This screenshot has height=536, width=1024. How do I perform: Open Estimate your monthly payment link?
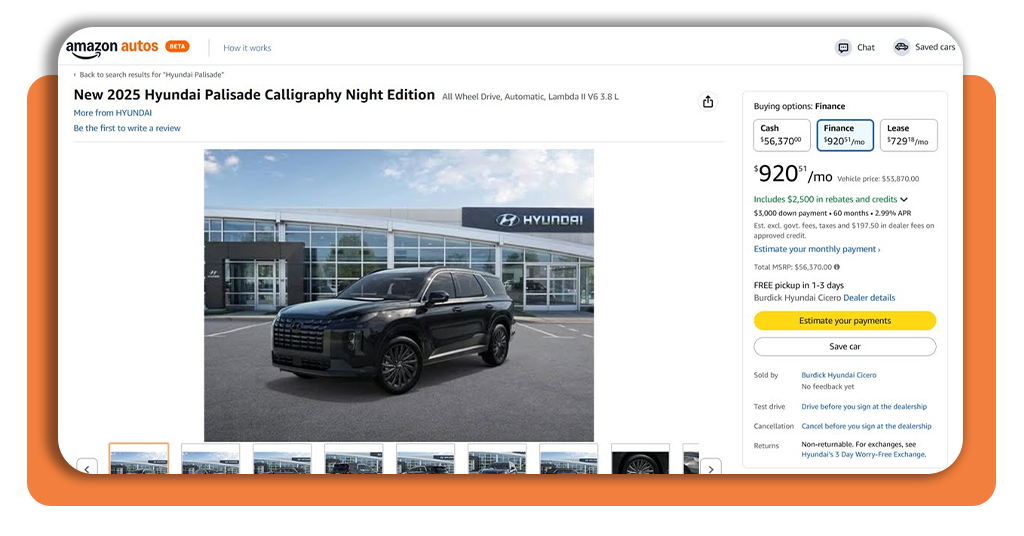(816, 249)
